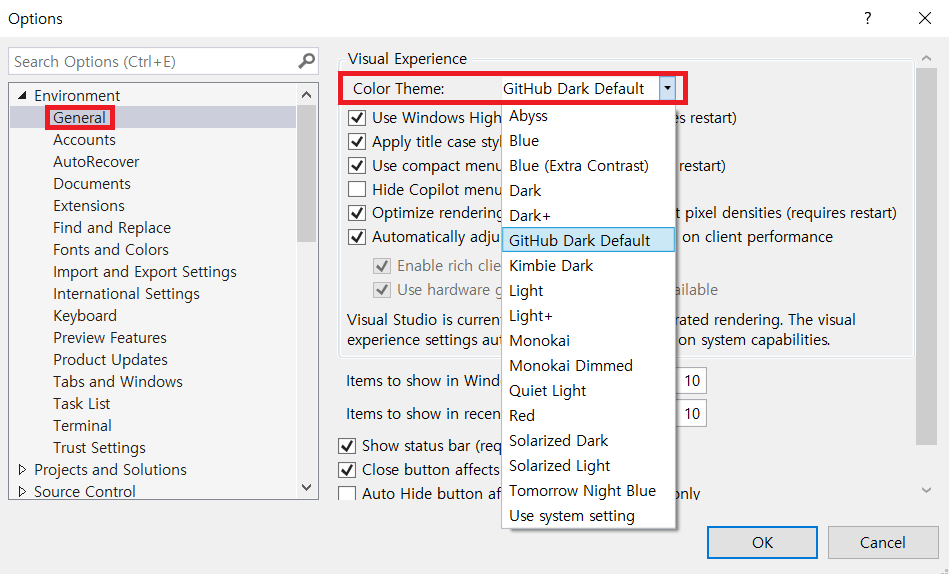Select General under Environment
The image size is (949, 574).
pyautogui.click(x=79, y=117)
